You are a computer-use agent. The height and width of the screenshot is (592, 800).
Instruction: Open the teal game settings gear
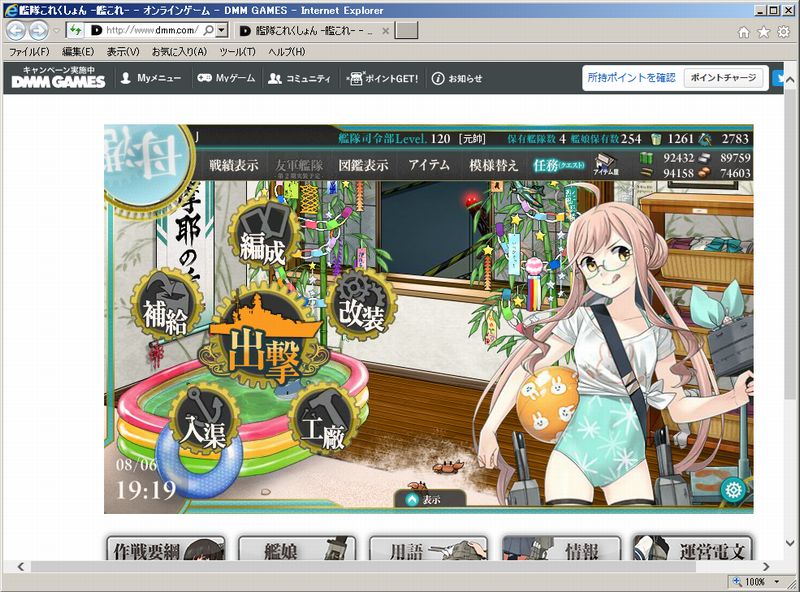tap(734, 491)
